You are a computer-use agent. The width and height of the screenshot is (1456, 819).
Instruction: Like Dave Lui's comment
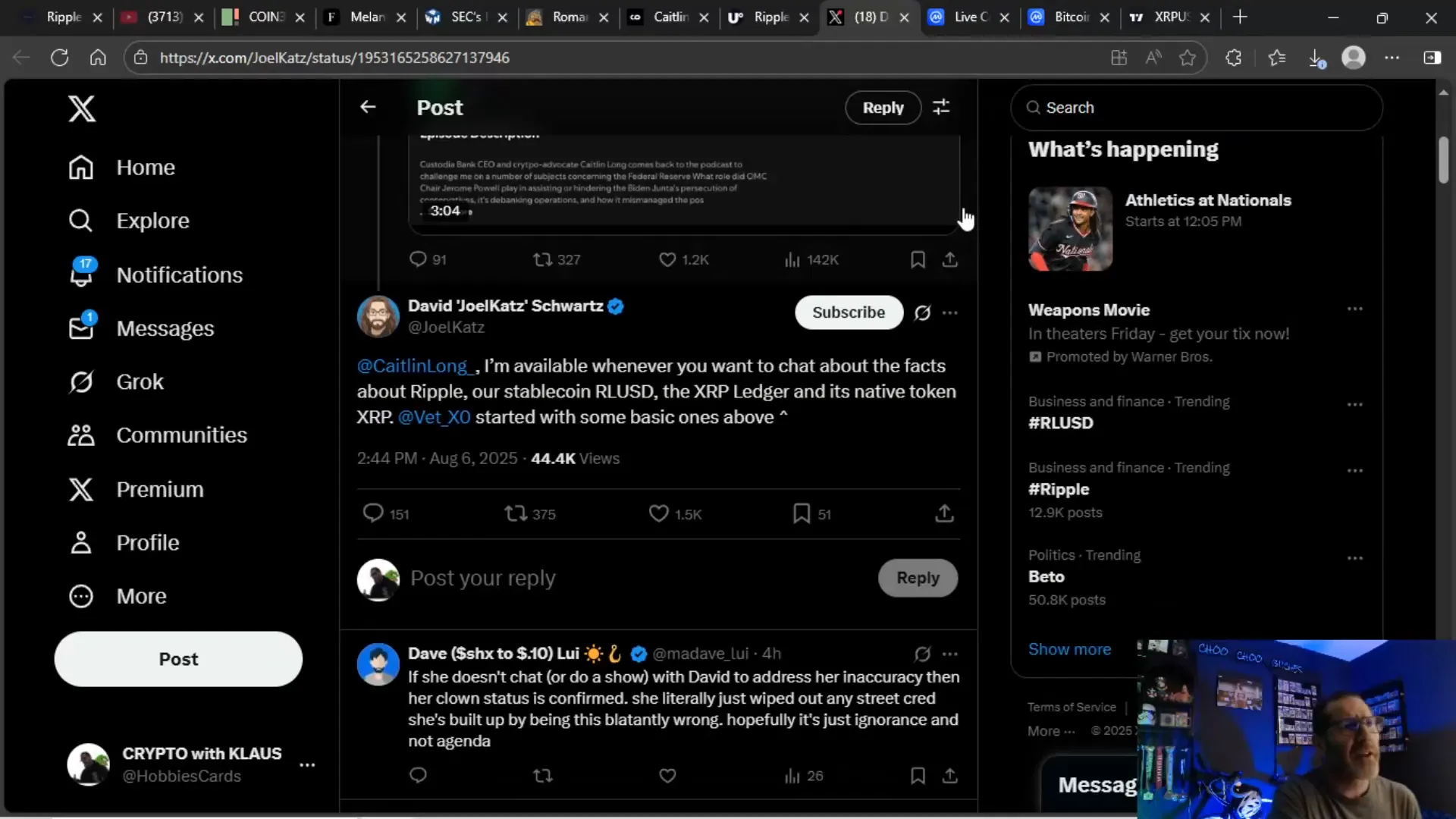pyautogui.click(x=667, y=775)
